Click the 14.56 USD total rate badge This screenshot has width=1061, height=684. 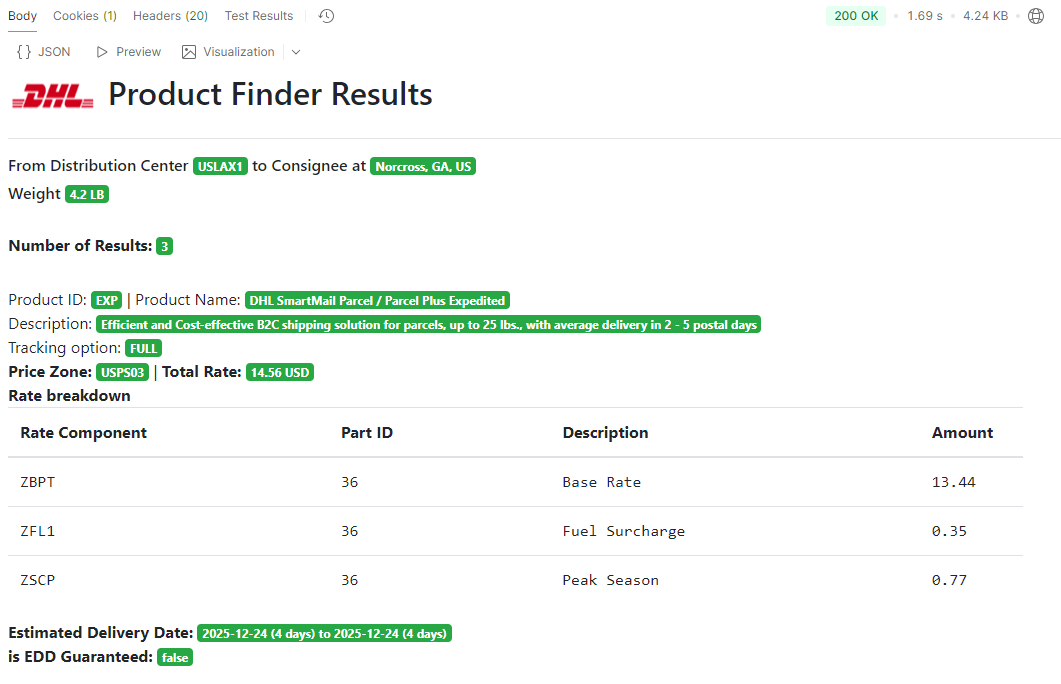click(280, 373)
